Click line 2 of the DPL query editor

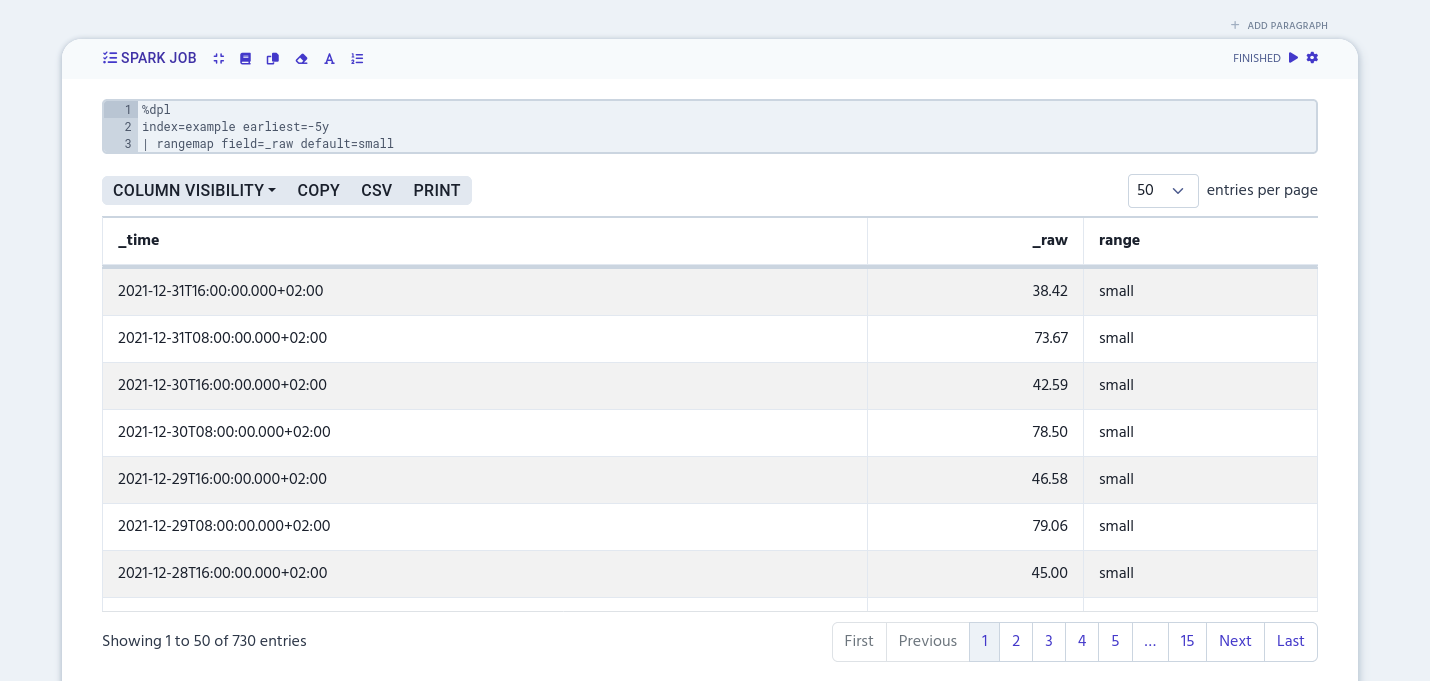[x=235, y=127]
